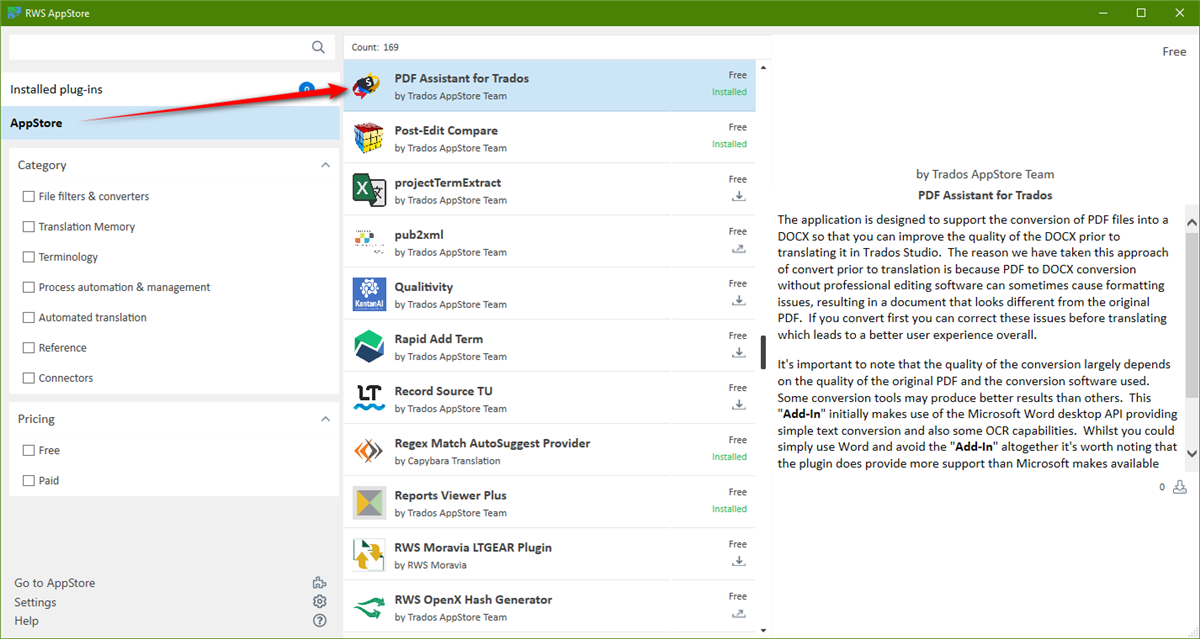Click the RWS OpenX Hash Generator icon
Screen dimensions: 1200x639
click(368, 606)
